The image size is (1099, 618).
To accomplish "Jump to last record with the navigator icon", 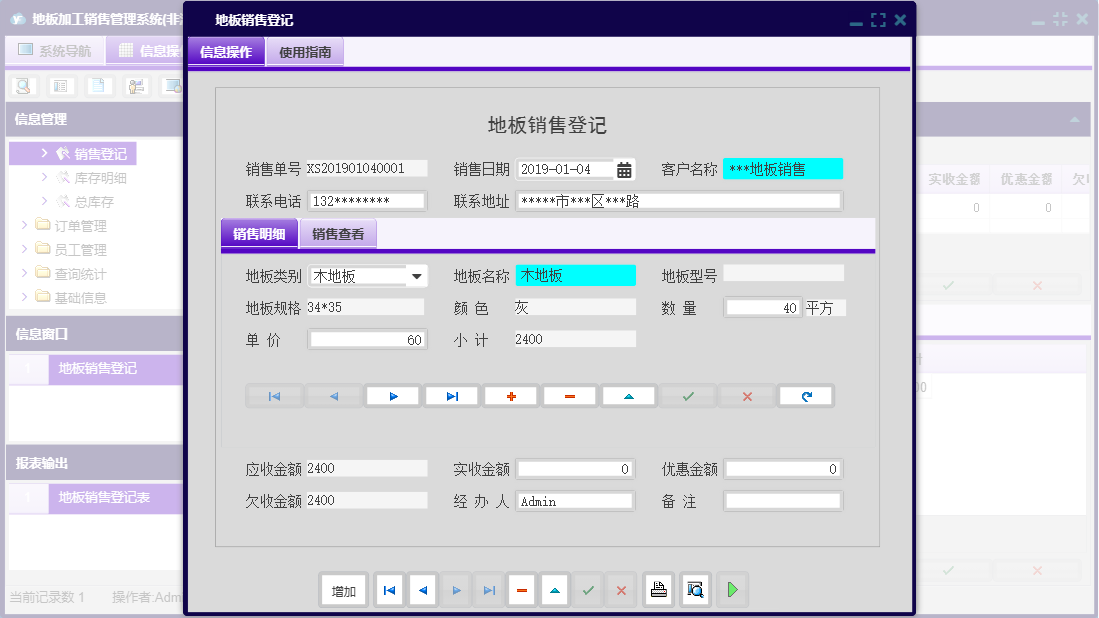I will point(451,395).
